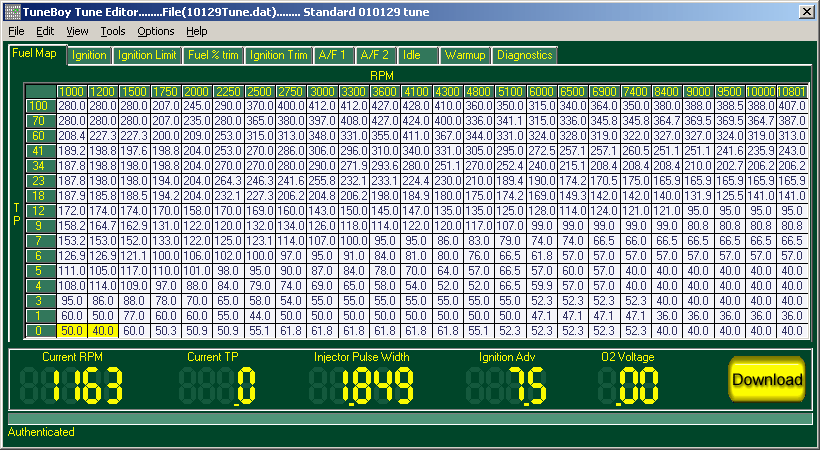Select the TP 70 row header
This screenshot has height=450, width=820.
[40, 121]
